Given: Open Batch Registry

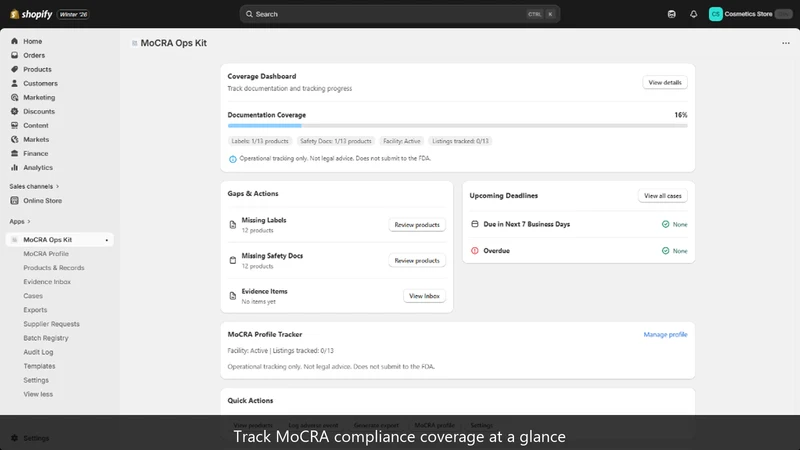Looking at the screenshot, I should 45,338.
